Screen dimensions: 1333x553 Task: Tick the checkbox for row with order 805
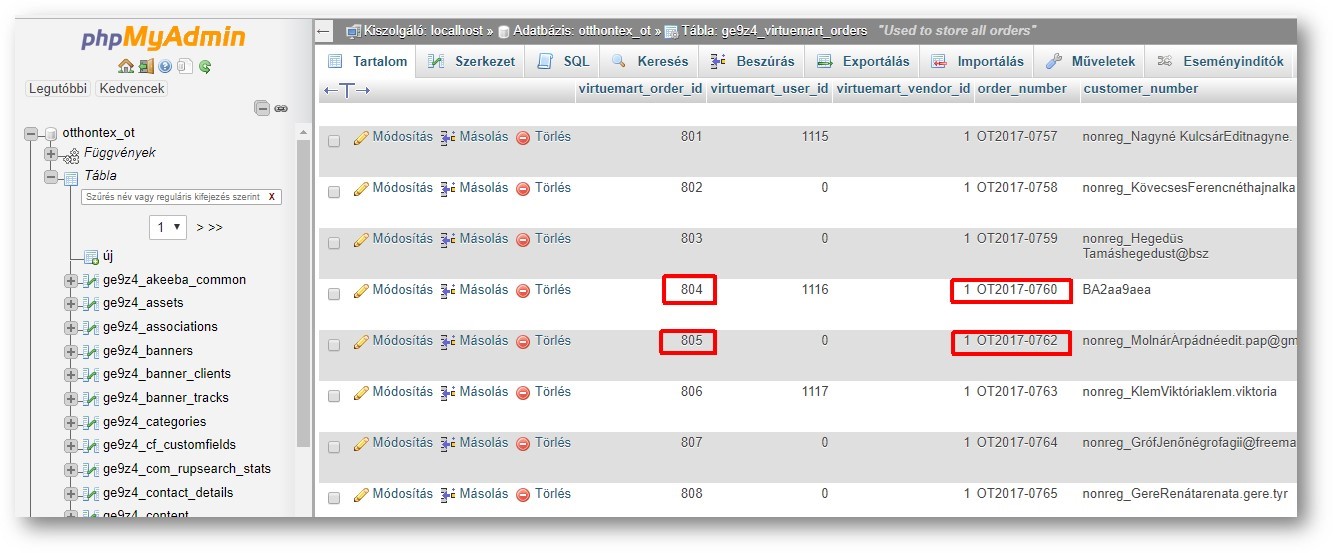(x=334, y=345)
